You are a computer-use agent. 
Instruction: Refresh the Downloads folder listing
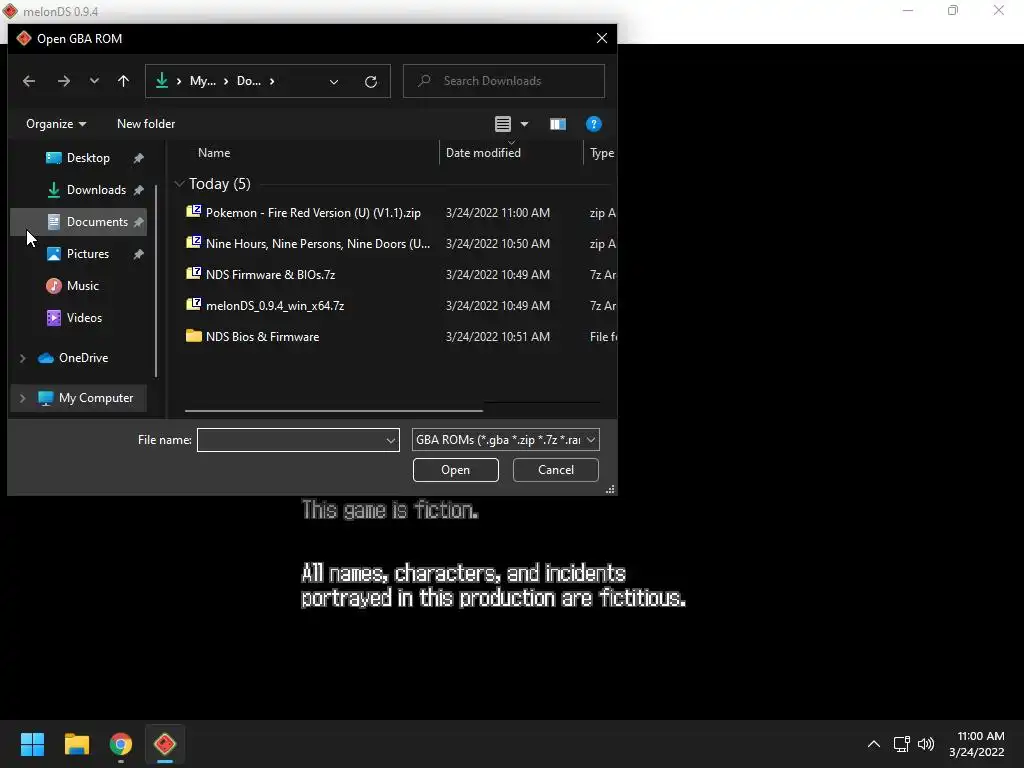click(x=370, y=82)
